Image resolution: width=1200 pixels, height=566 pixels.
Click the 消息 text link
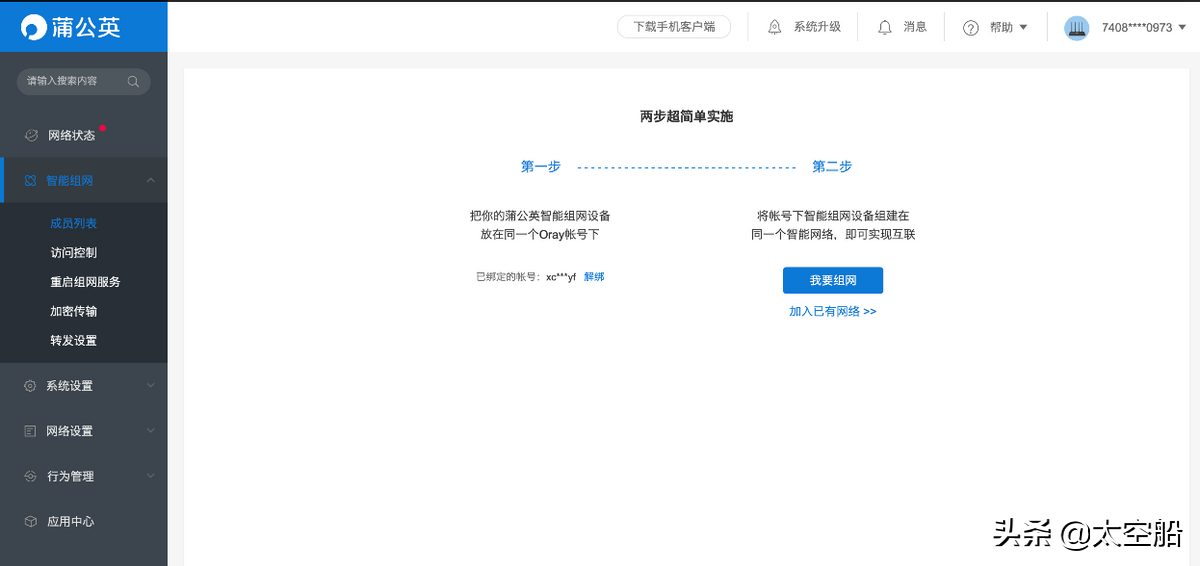915,27
